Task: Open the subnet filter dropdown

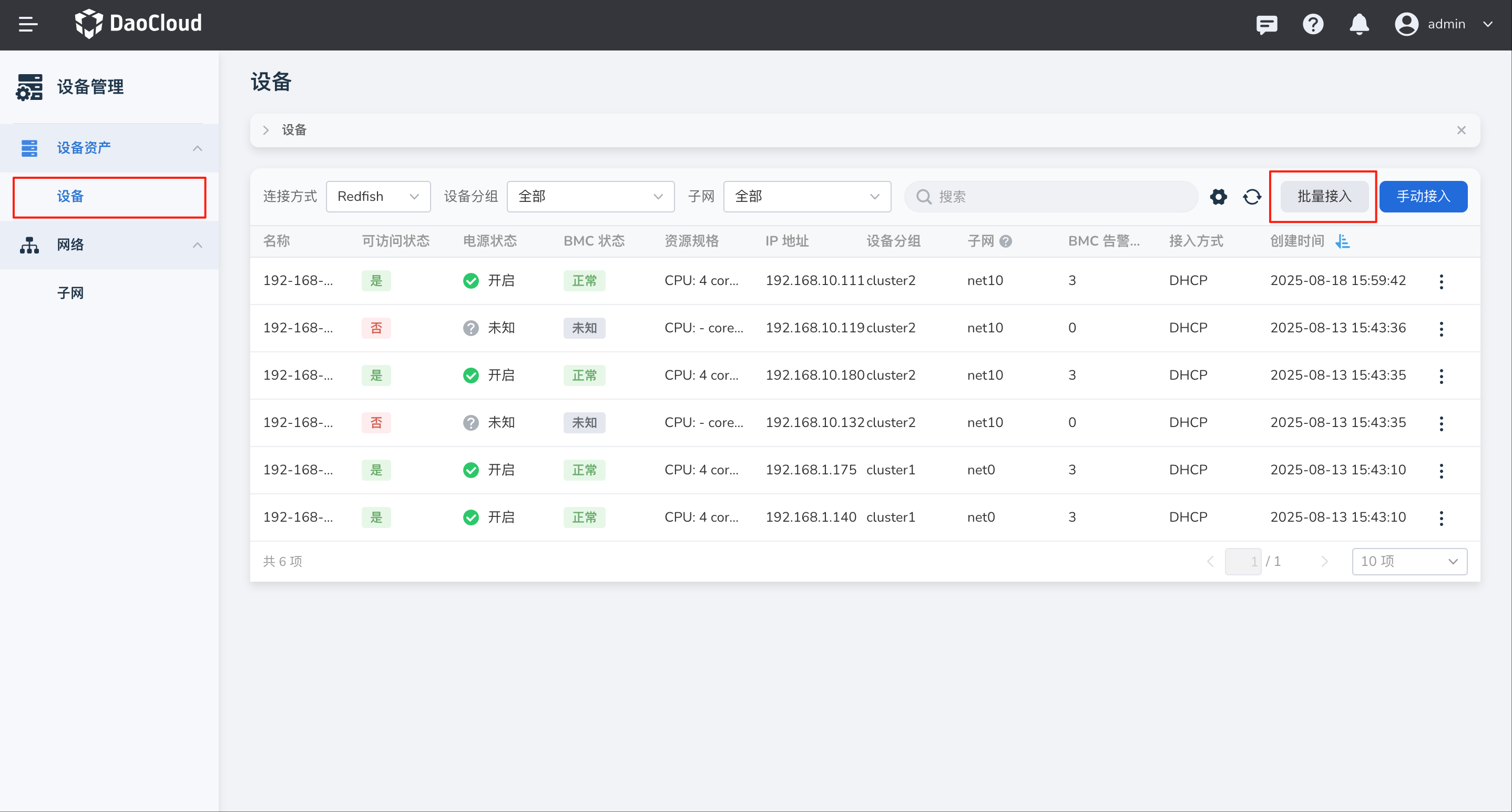Action: point(806,197)
